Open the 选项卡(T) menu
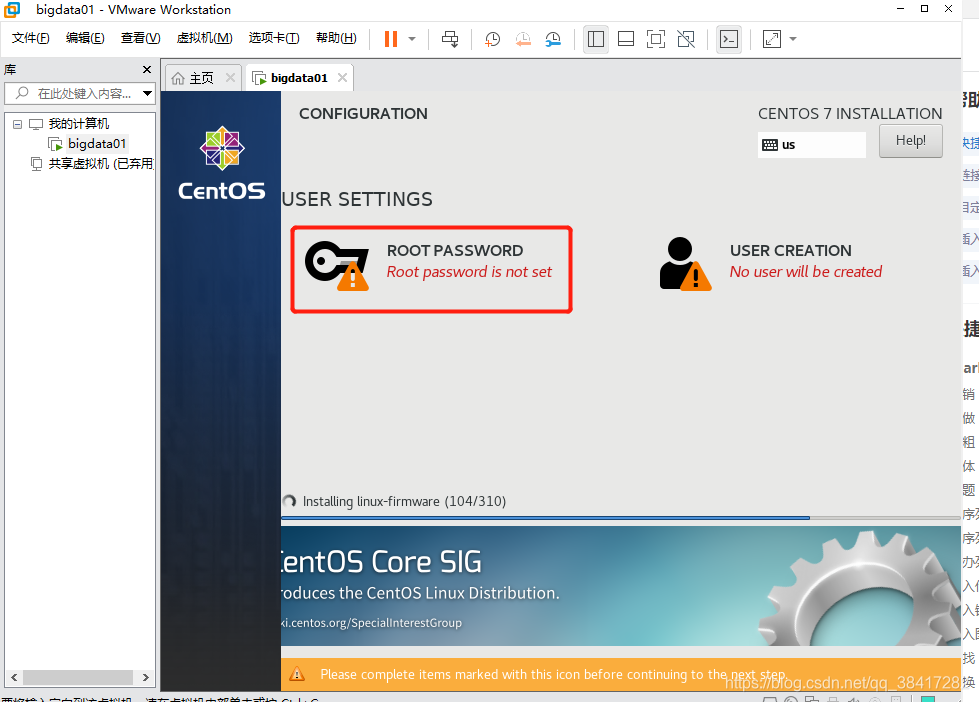Viewport: 979px width, 702px height. 274,38
